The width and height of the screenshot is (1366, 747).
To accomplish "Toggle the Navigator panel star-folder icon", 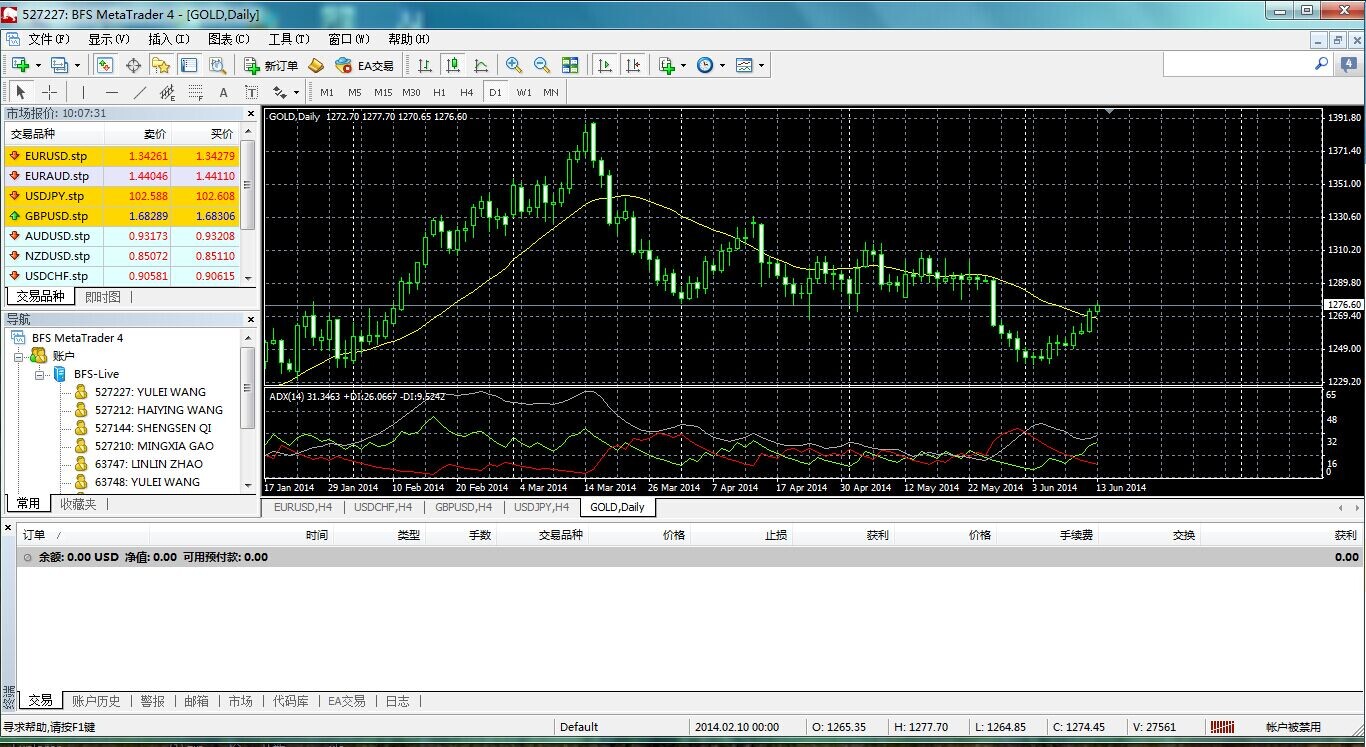I will 161,65.
